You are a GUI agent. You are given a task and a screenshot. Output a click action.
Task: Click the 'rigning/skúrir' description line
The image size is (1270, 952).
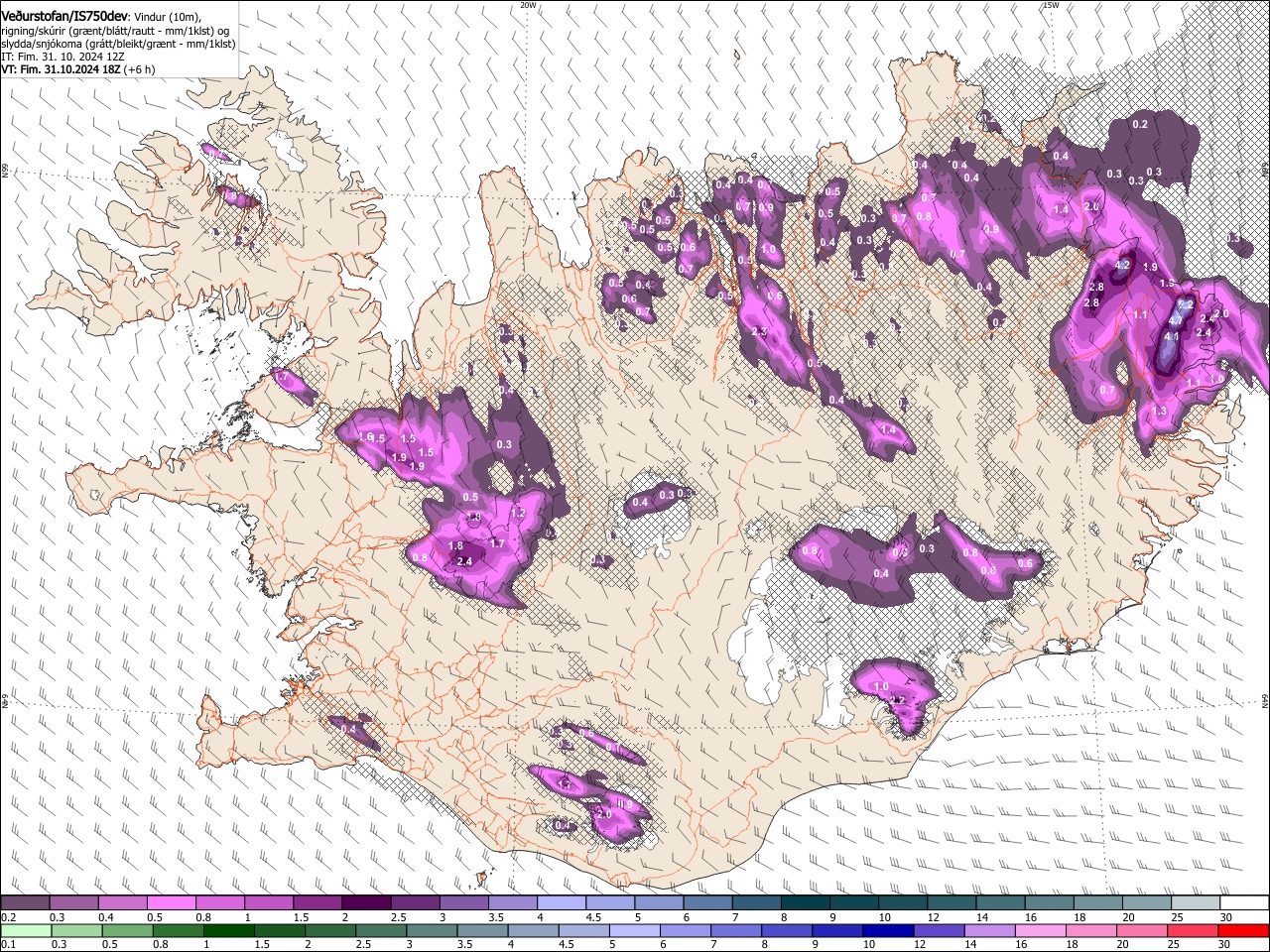[x=116, y=31]
